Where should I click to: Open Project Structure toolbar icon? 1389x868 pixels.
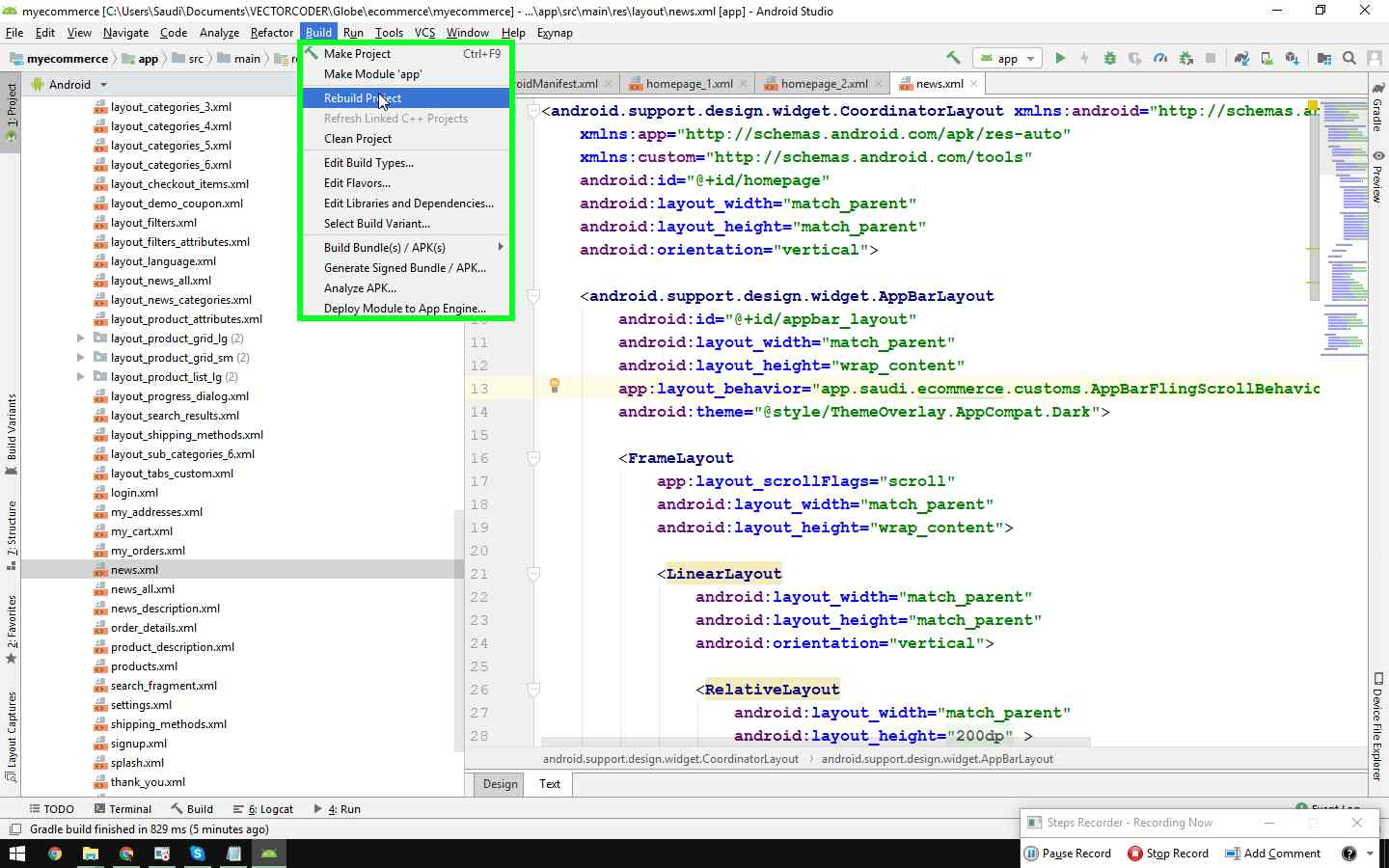click(1324, 58)
